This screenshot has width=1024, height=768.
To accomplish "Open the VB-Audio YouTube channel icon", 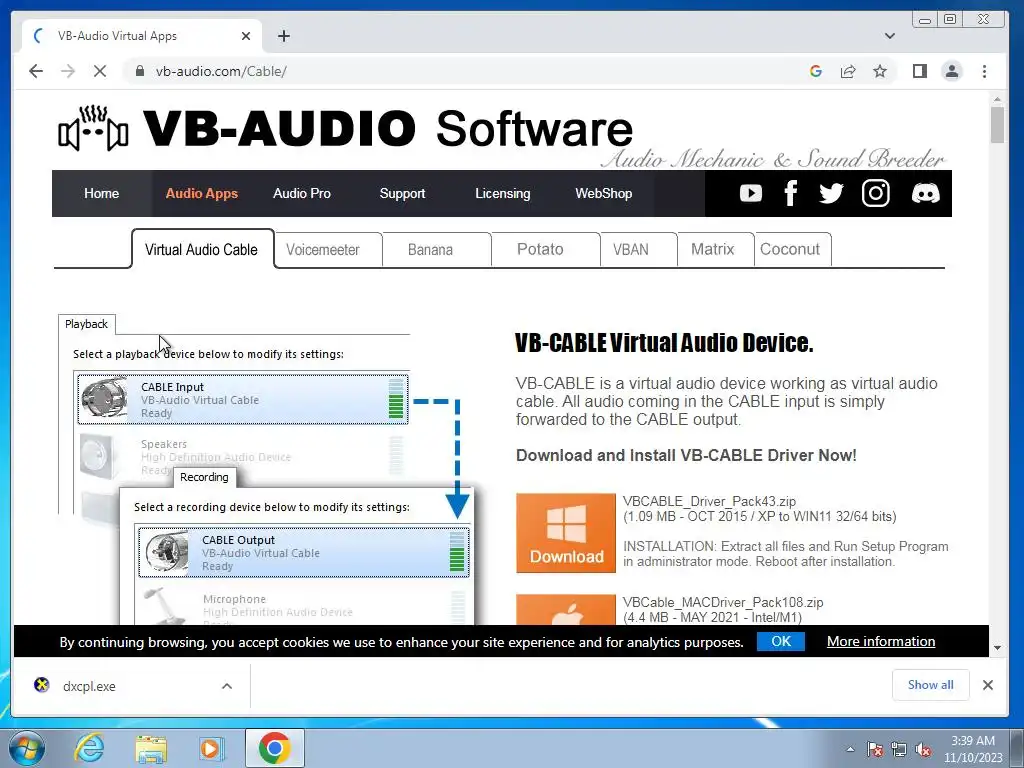I will coord(750,193).
